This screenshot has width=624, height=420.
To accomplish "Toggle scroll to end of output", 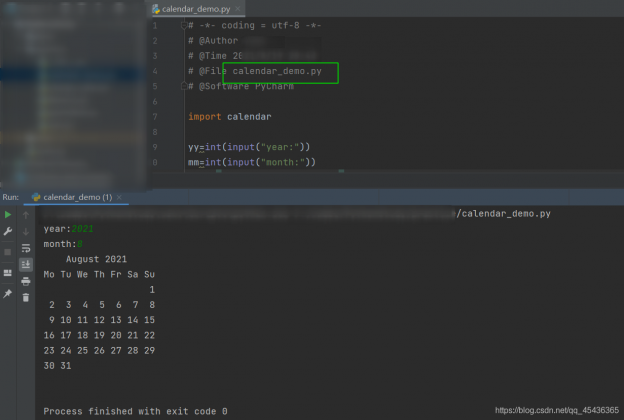I will [x=26, y=264].
